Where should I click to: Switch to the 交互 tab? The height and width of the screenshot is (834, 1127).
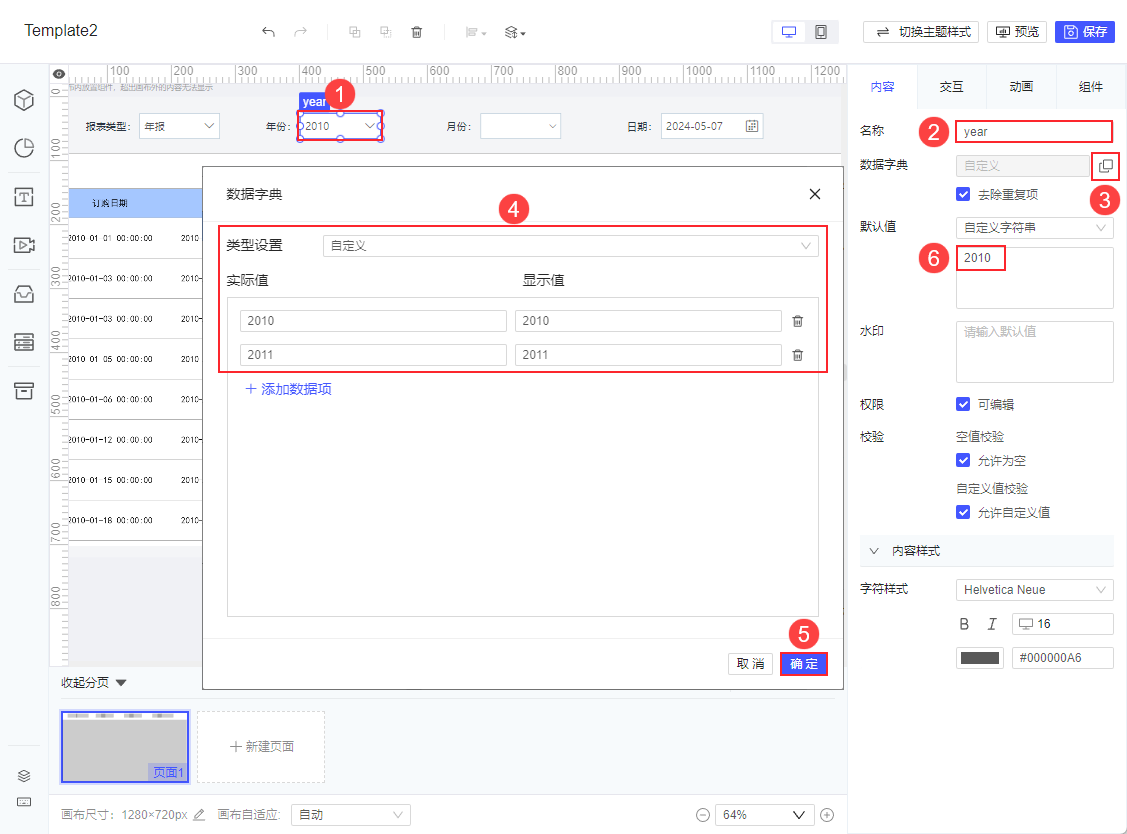tap(951, 86)
